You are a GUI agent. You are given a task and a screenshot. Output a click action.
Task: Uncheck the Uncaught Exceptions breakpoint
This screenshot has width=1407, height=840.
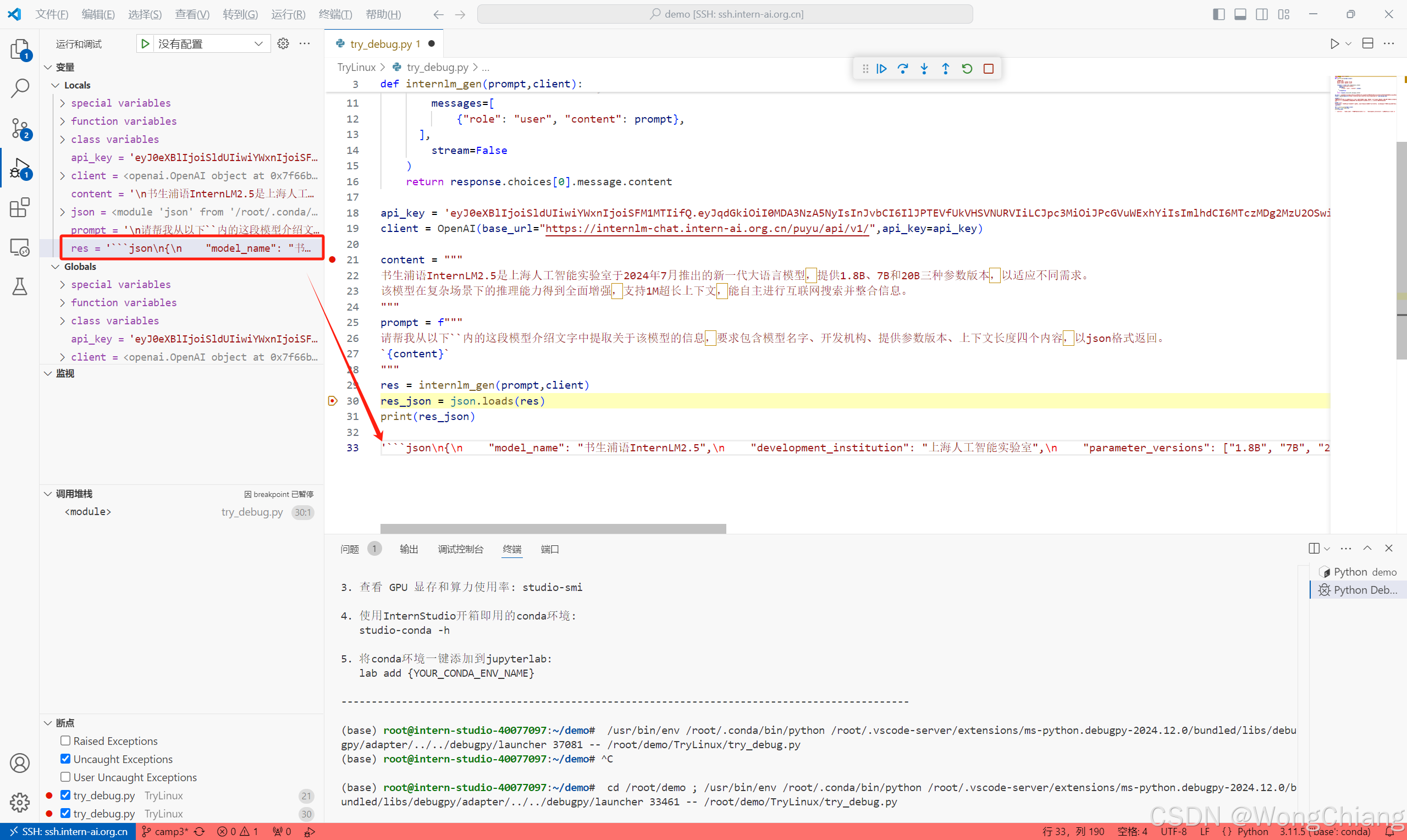pos(65,759)
